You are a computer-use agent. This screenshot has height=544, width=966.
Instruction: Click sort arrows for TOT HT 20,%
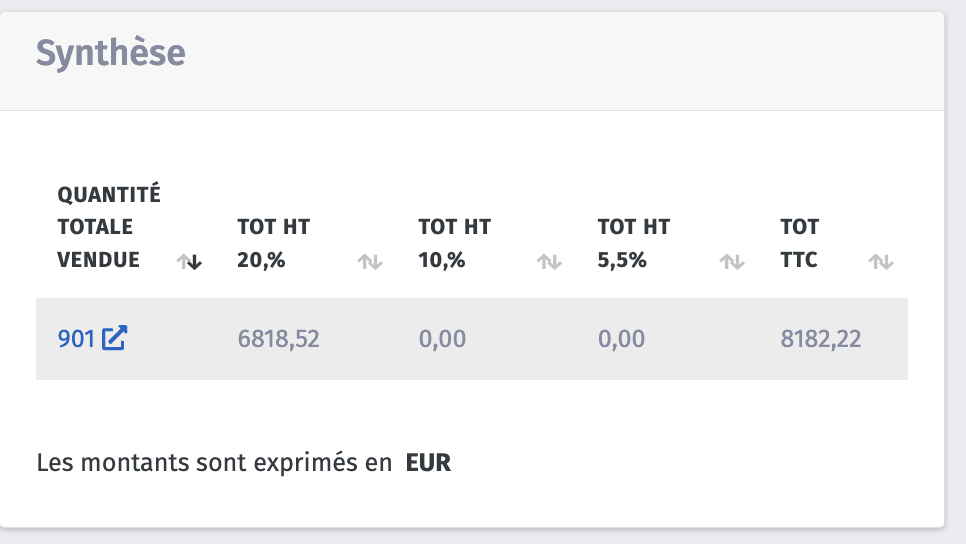click(370, 262)
